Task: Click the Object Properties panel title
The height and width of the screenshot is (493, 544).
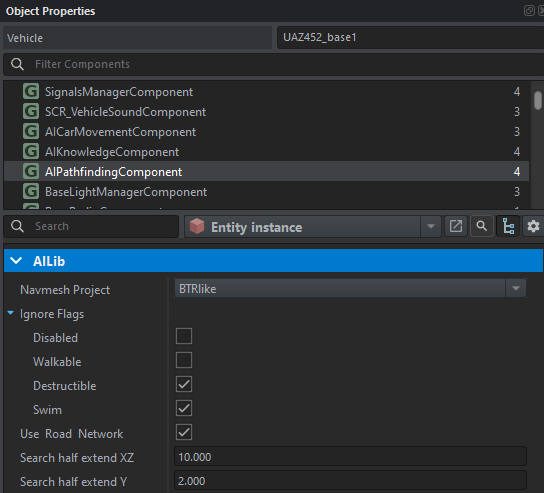Action: (50, 11)
